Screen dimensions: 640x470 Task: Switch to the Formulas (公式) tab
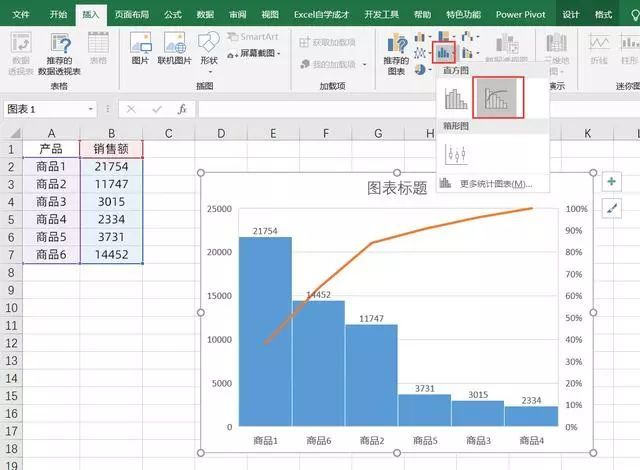tap(173, 15)
